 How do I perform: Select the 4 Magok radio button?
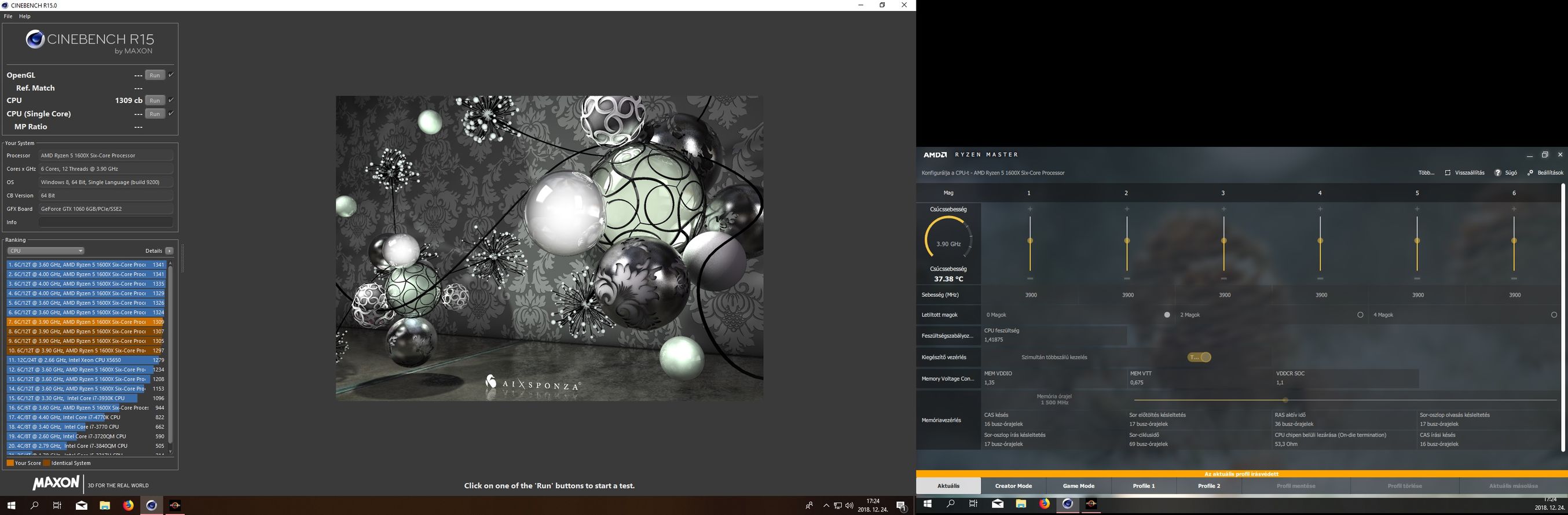click(1554, 315)
